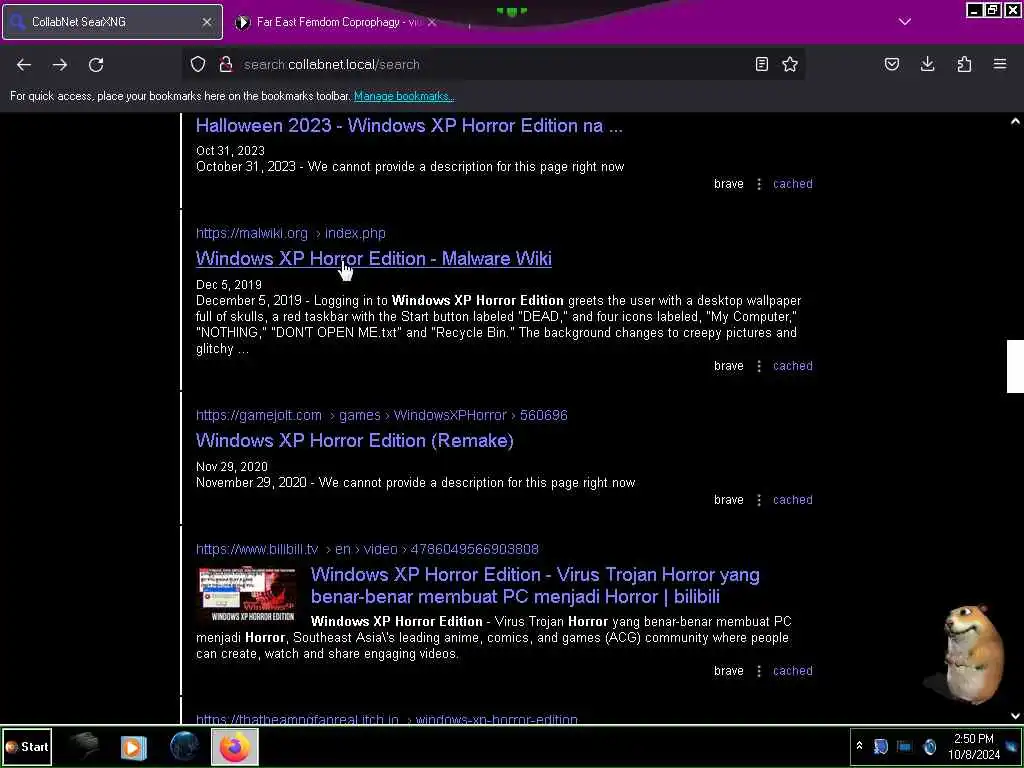Close the CollabNet SearXNG tab

click(207, 22)
